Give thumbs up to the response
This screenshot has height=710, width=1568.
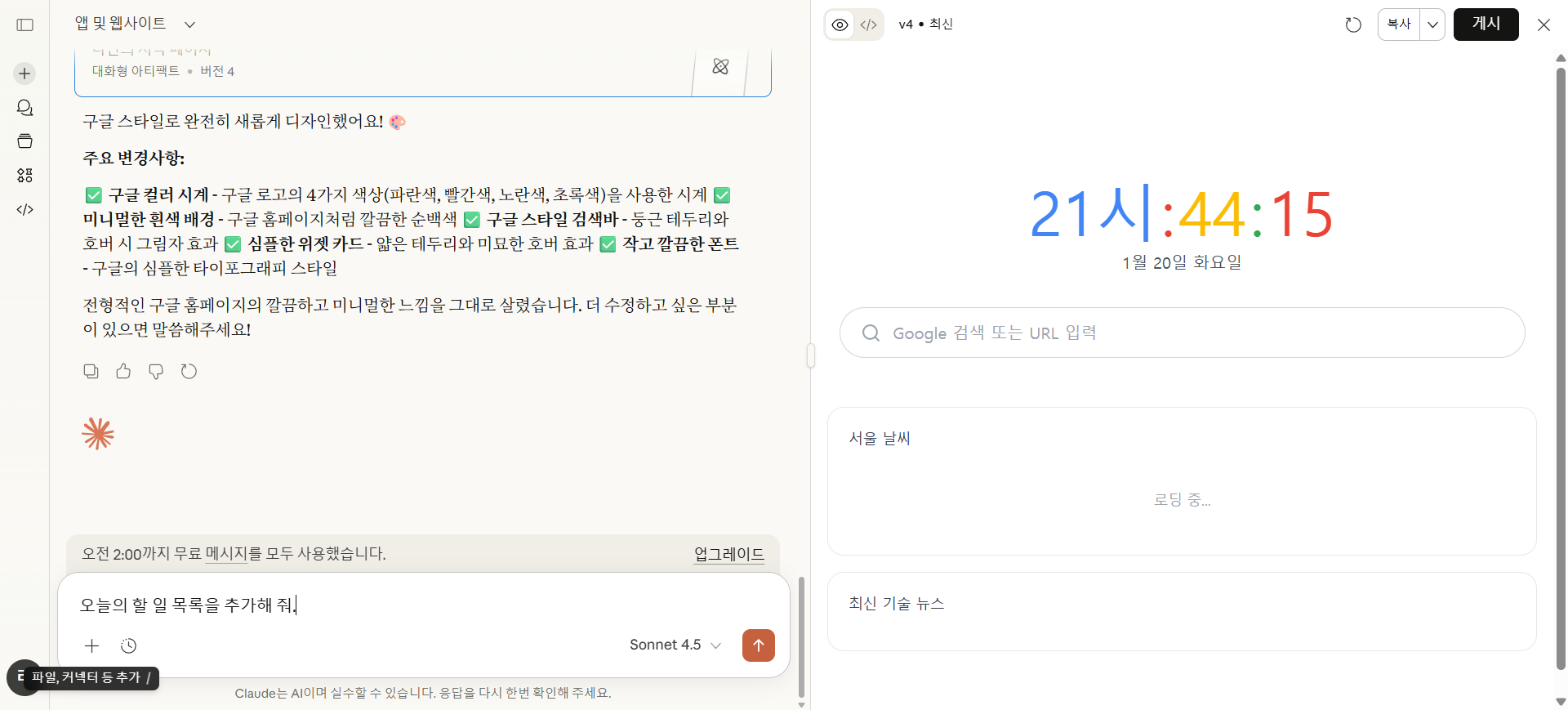pyautogui.click(x=123, y=372)
